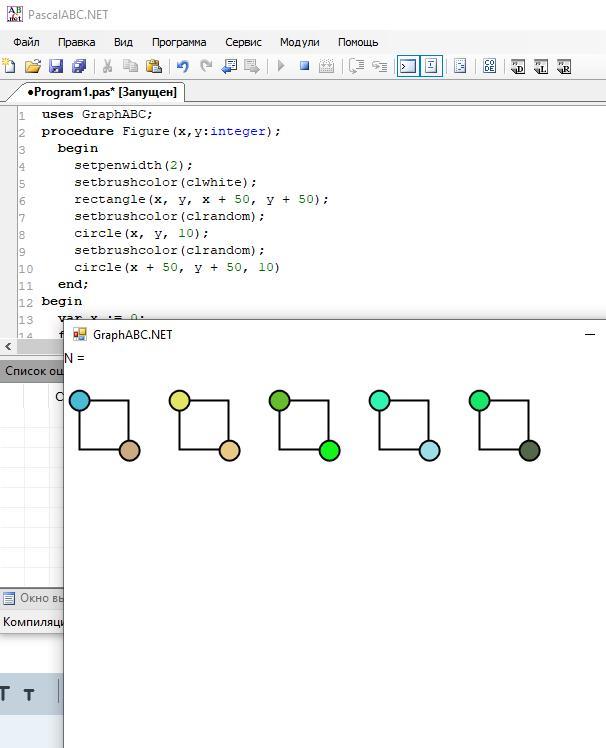Screen dimensions: 606x748
Task: Click the D debug-mode icon
Action: coord(518,66)
